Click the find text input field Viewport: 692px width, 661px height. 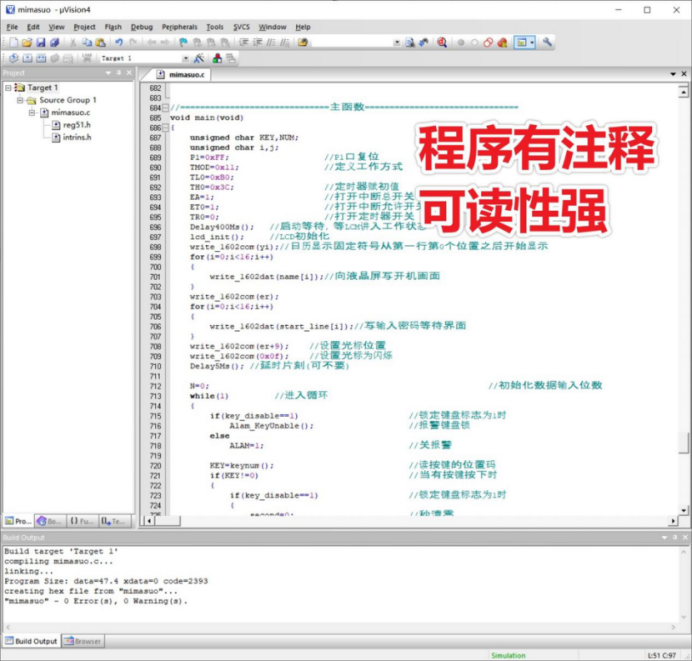coord(352,42)
